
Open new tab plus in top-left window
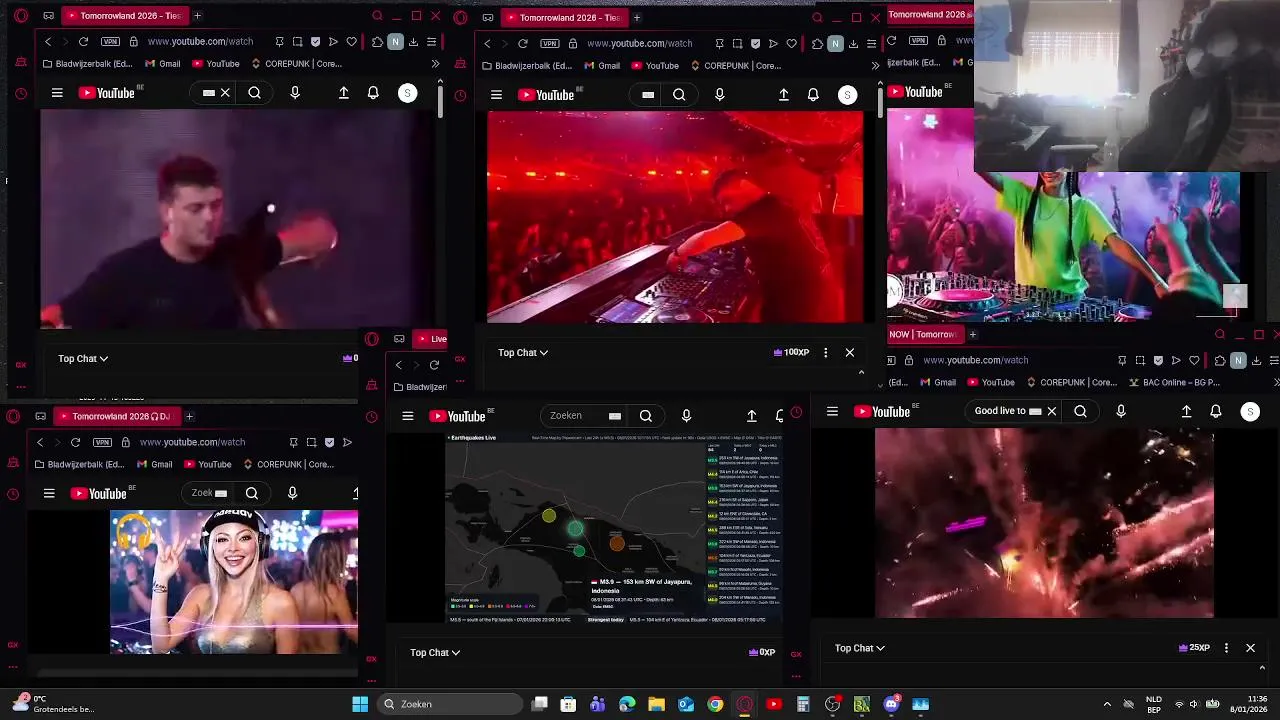197,16
